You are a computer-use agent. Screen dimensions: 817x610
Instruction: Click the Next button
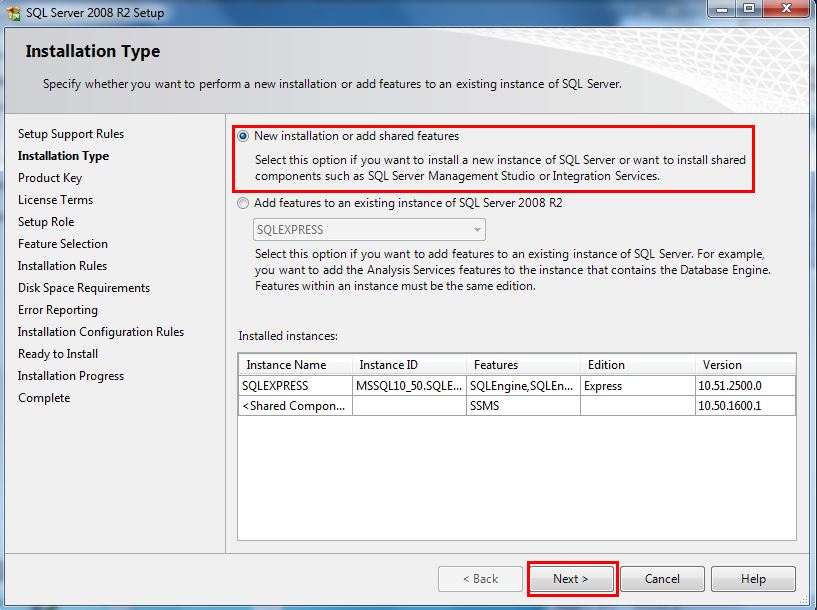pyautogui.click(x=571, y=579)
